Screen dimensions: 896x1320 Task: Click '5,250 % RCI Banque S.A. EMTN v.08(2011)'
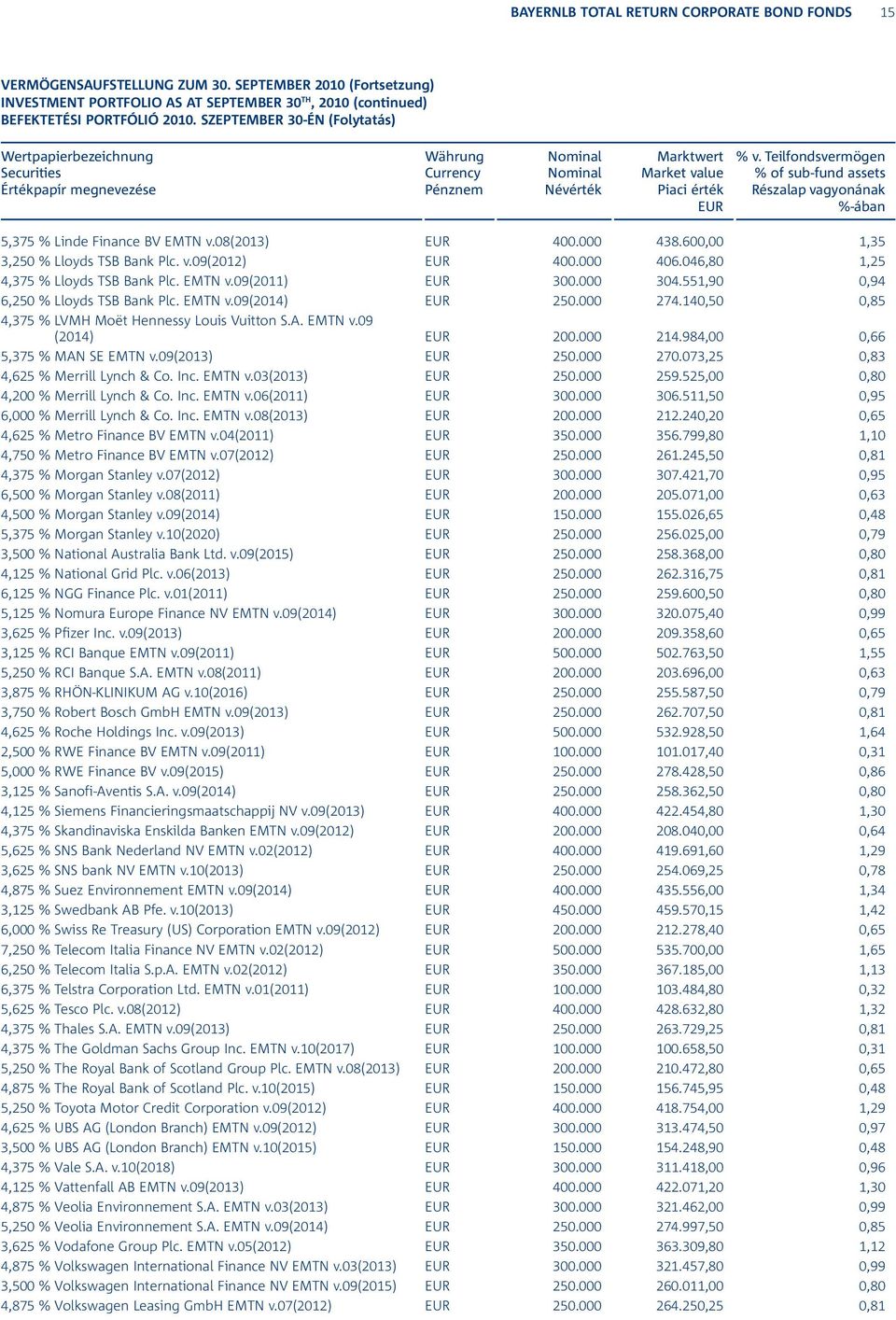(x=131, y=673)
